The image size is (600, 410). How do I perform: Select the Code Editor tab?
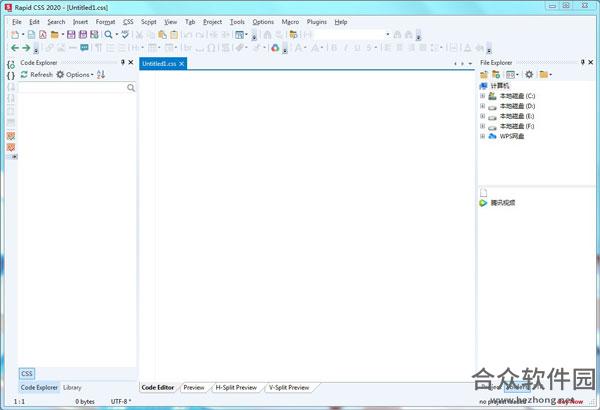(x=158, y=388)
